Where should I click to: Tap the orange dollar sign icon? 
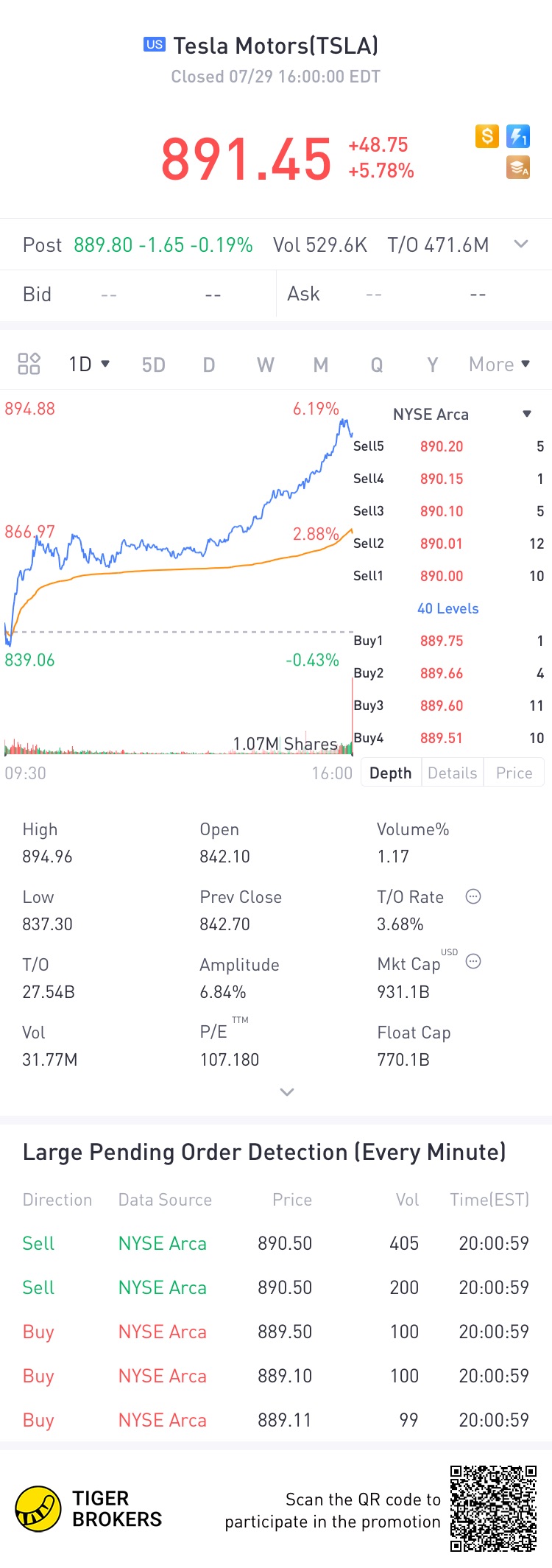point(486,136)
